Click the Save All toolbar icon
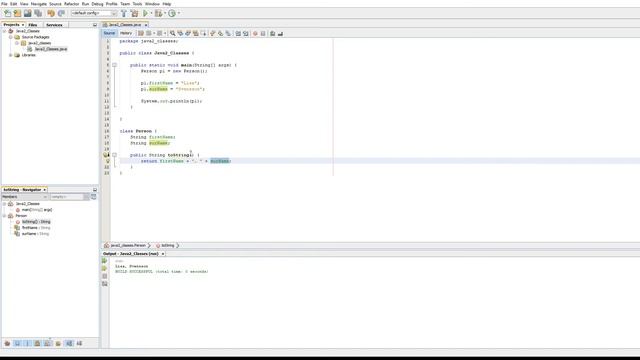The width and height of the screenshot is (640, 360). (38, 13)
